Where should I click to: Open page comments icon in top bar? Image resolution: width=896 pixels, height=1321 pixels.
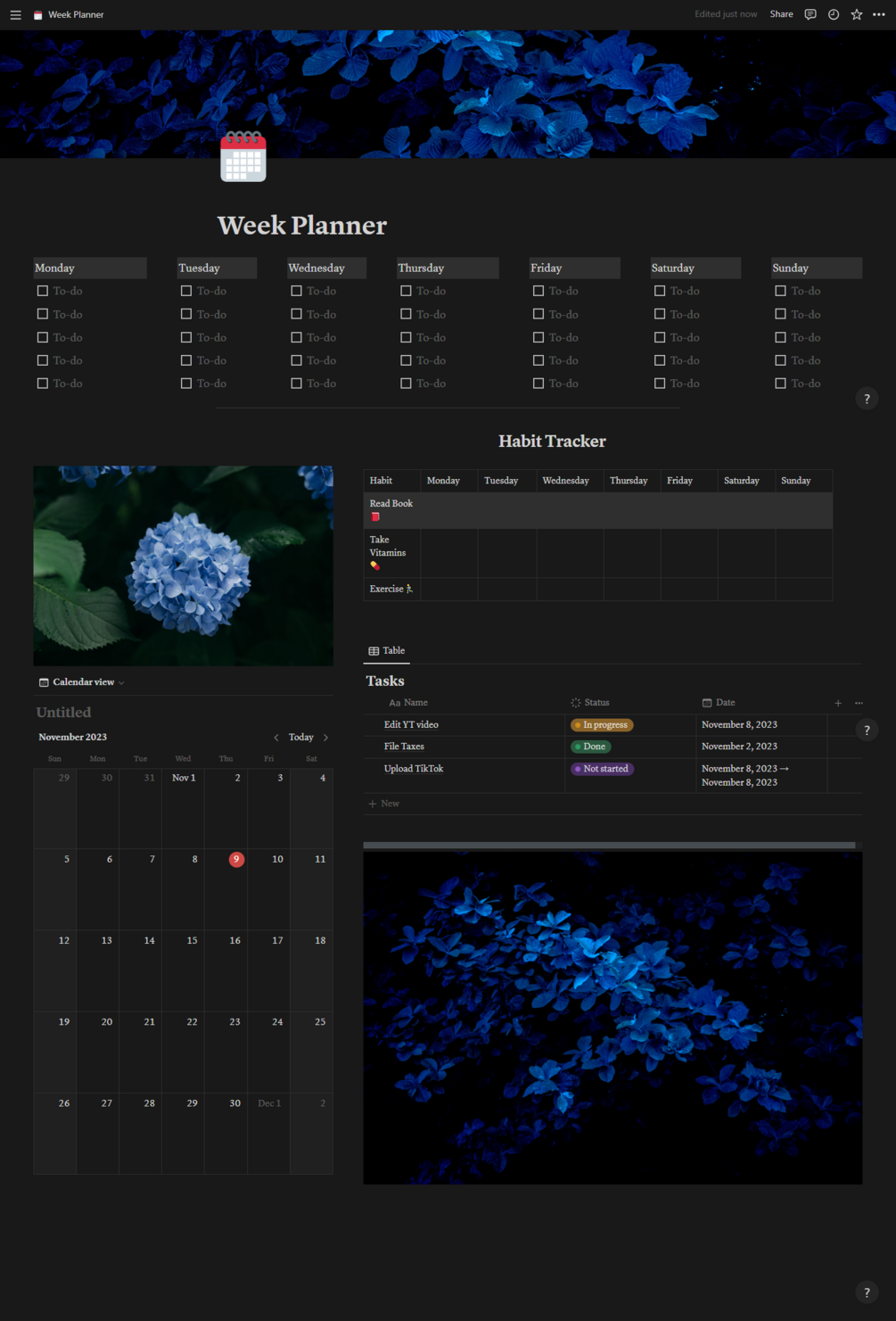coord(810,14)
